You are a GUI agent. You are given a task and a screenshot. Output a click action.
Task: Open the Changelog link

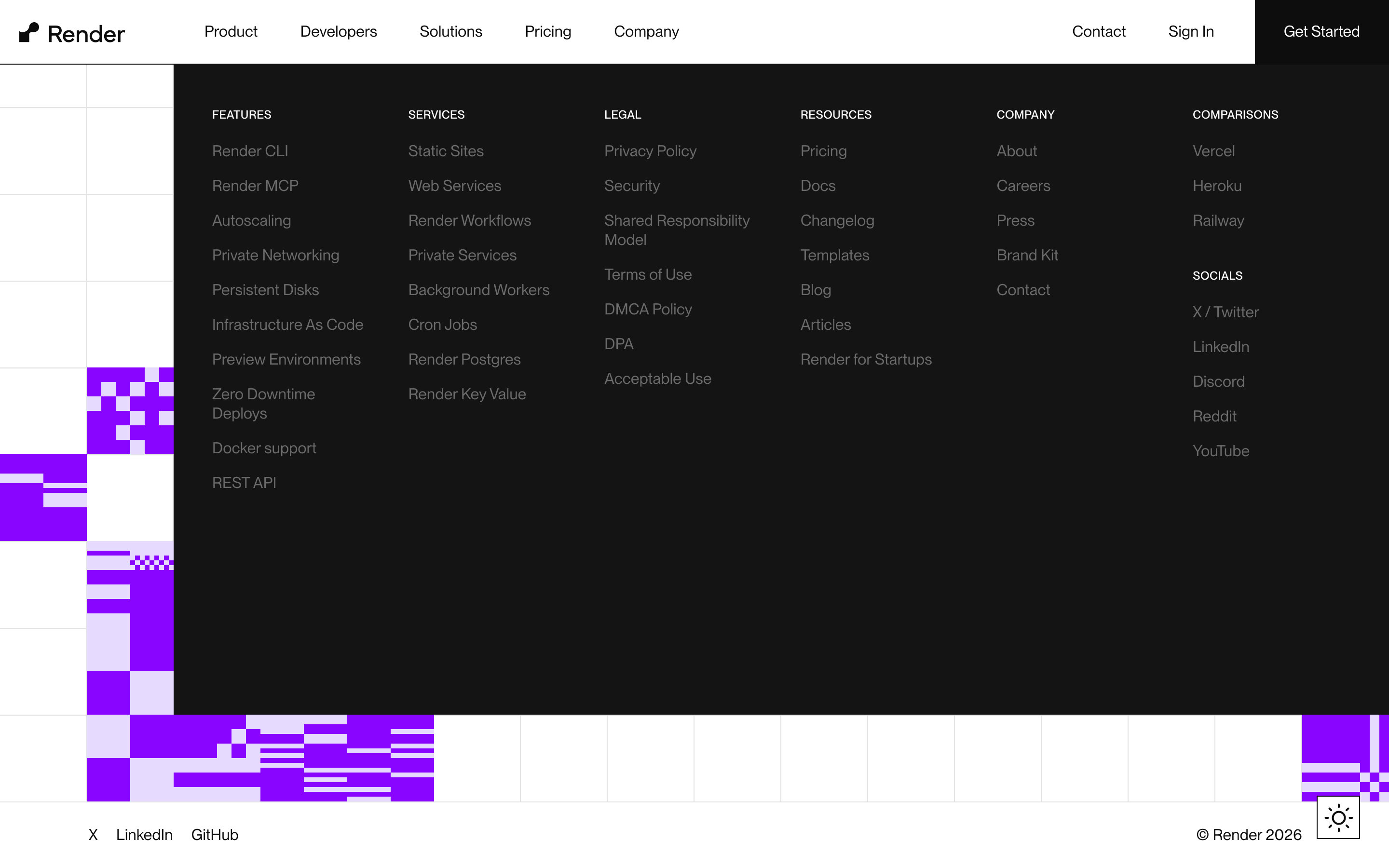[x=837, y=220]
